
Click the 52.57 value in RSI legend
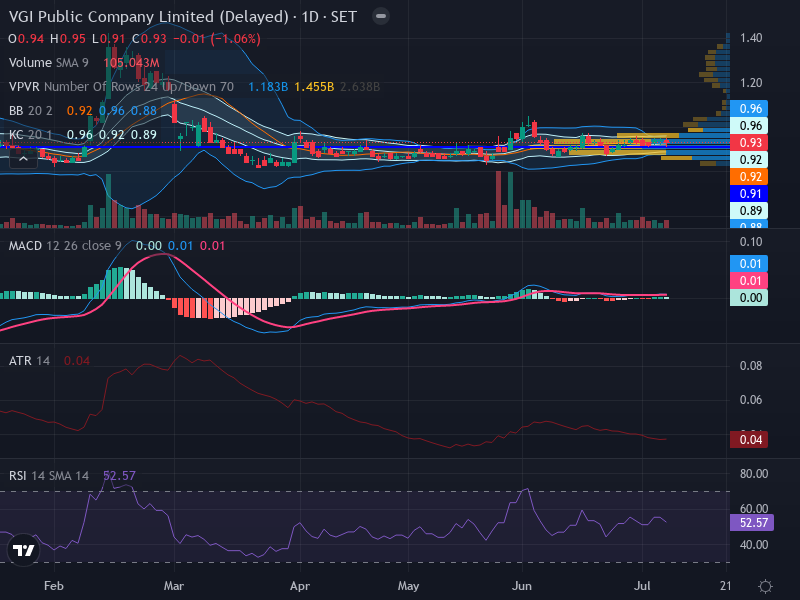pos(119,476)
